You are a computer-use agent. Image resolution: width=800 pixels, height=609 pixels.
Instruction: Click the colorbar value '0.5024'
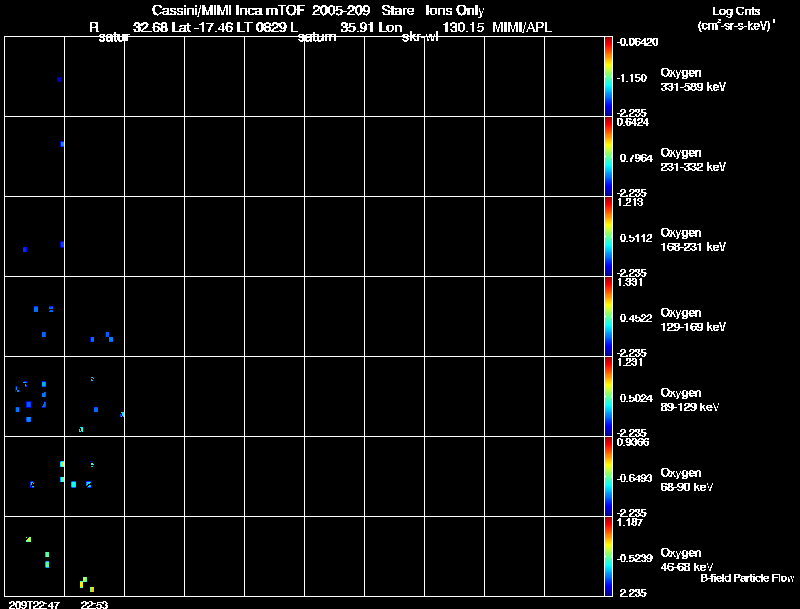tap(636, 398)
